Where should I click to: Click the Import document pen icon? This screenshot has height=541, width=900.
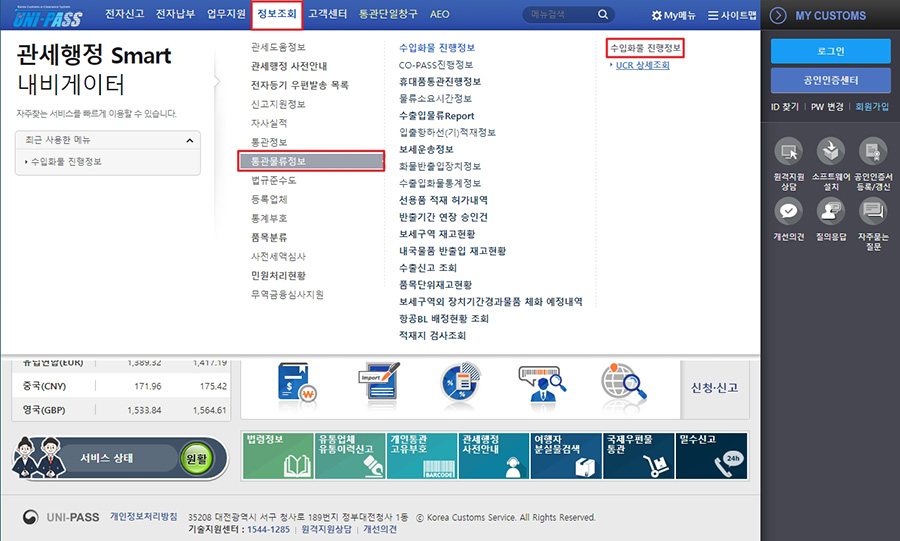point(379,381)
